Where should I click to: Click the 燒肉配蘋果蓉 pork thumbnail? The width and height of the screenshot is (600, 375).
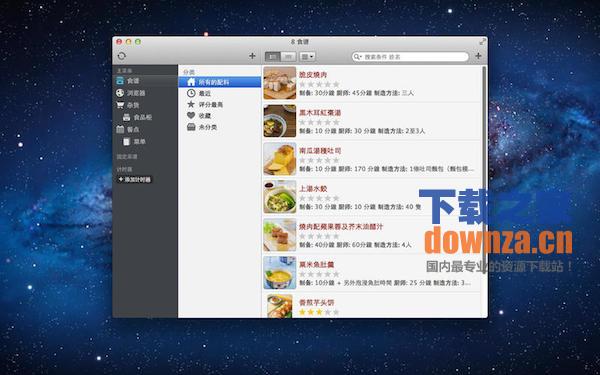280,235
